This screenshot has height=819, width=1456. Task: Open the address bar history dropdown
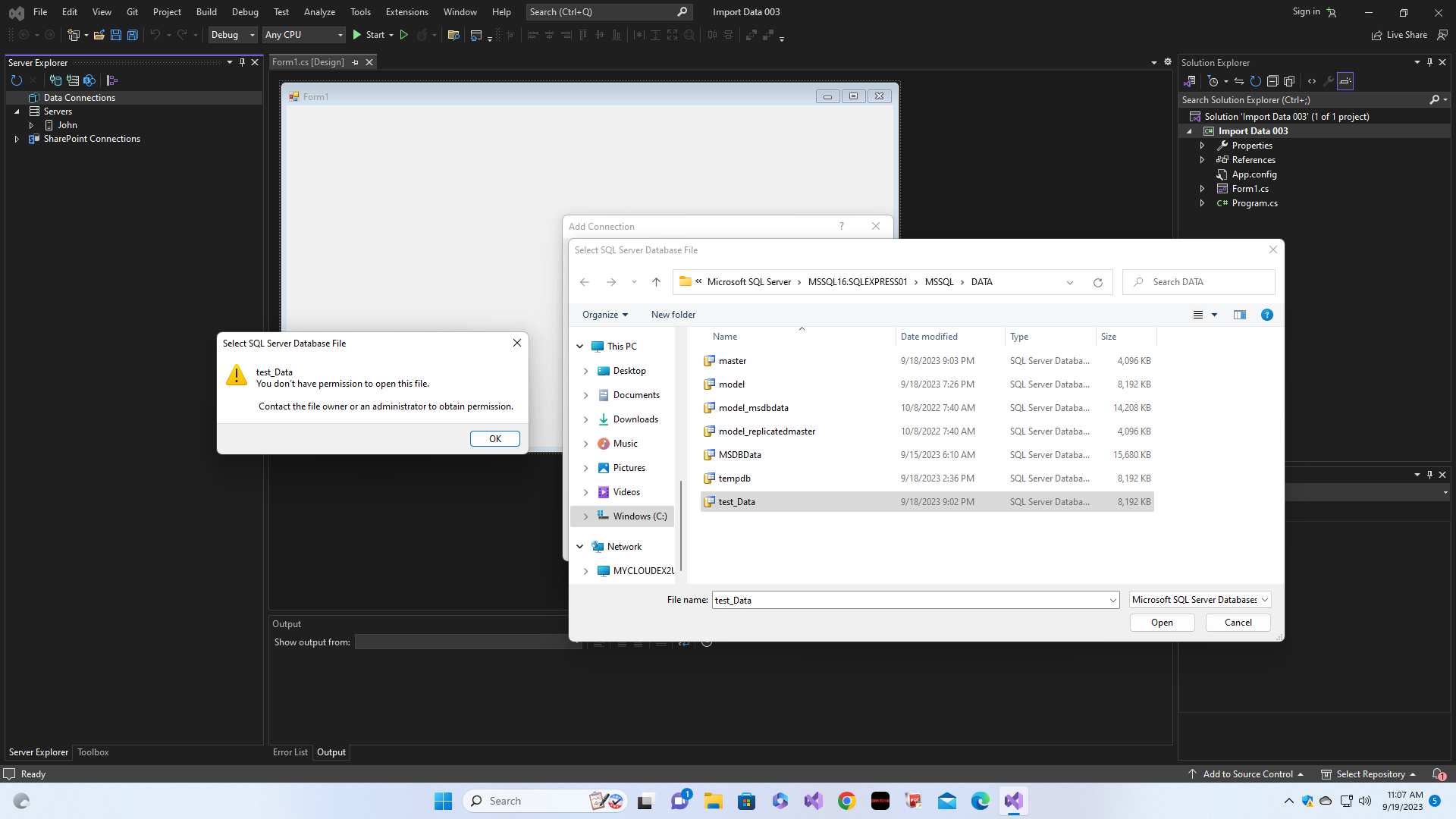[1070, 282]
